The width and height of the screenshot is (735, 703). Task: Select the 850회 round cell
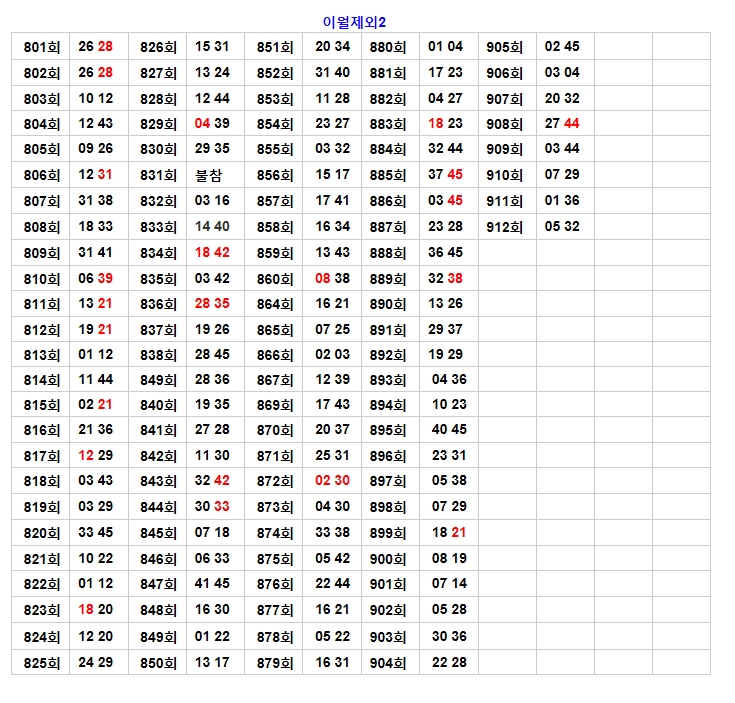158,663
